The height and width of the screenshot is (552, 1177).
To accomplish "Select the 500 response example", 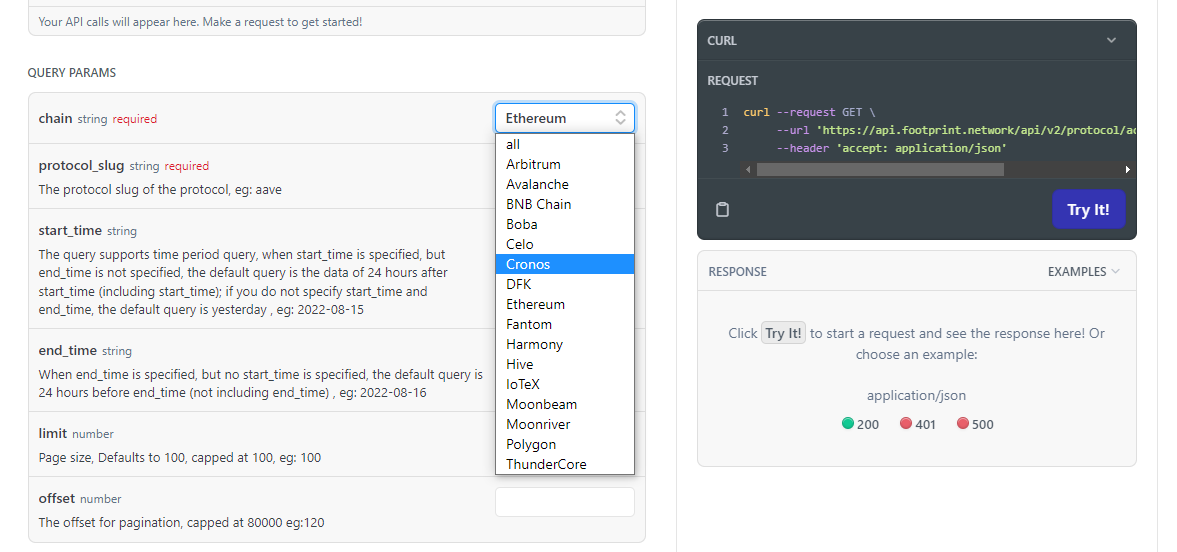I will click(975, 424).
